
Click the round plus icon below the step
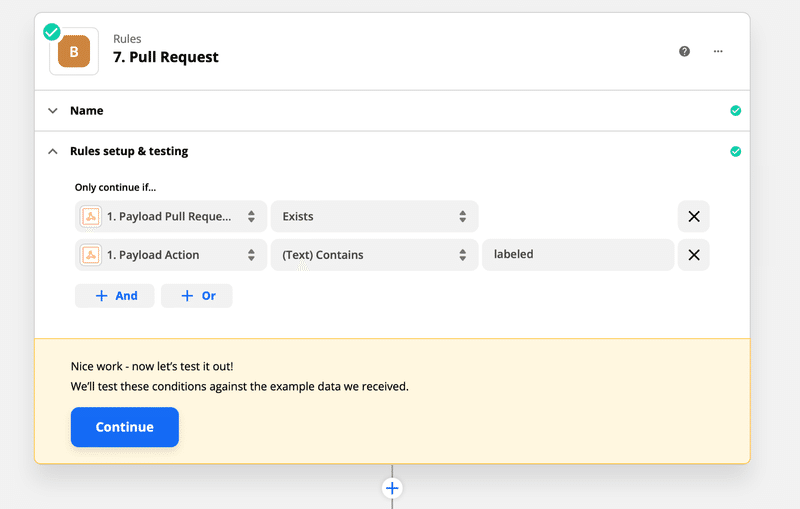(x=392, y=488)
